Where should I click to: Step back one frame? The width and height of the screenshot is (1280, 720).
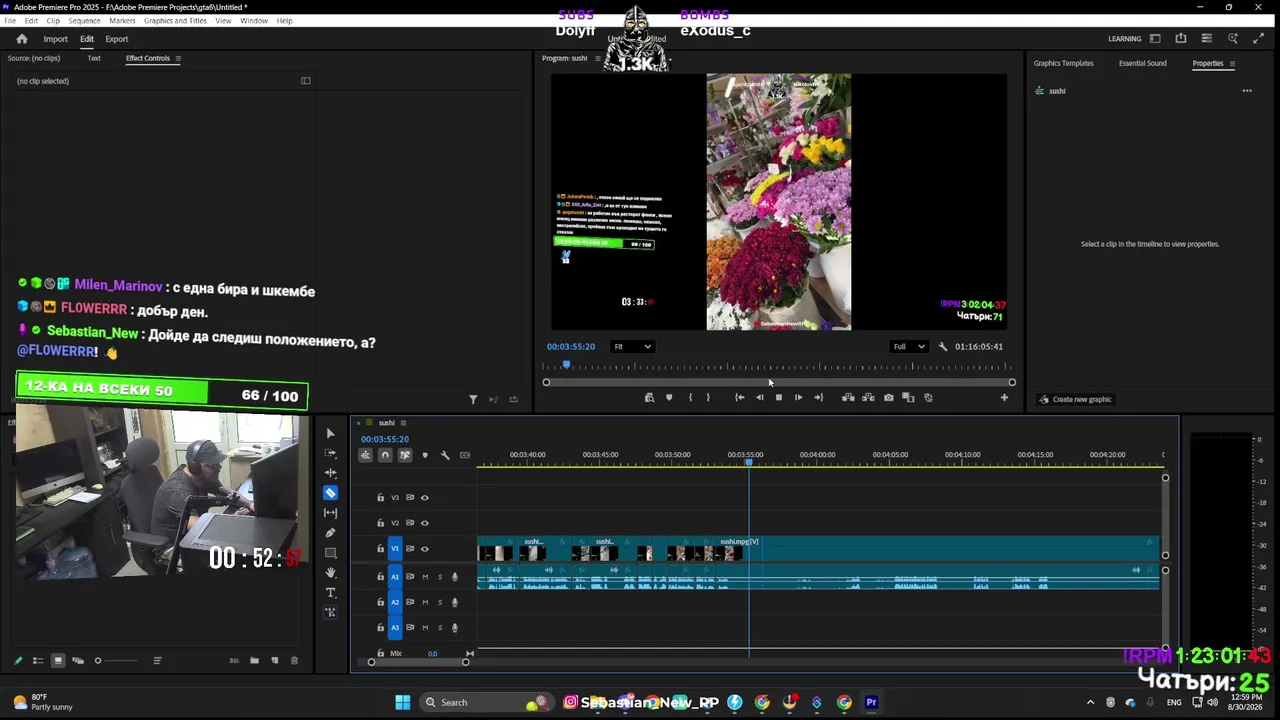759,398
